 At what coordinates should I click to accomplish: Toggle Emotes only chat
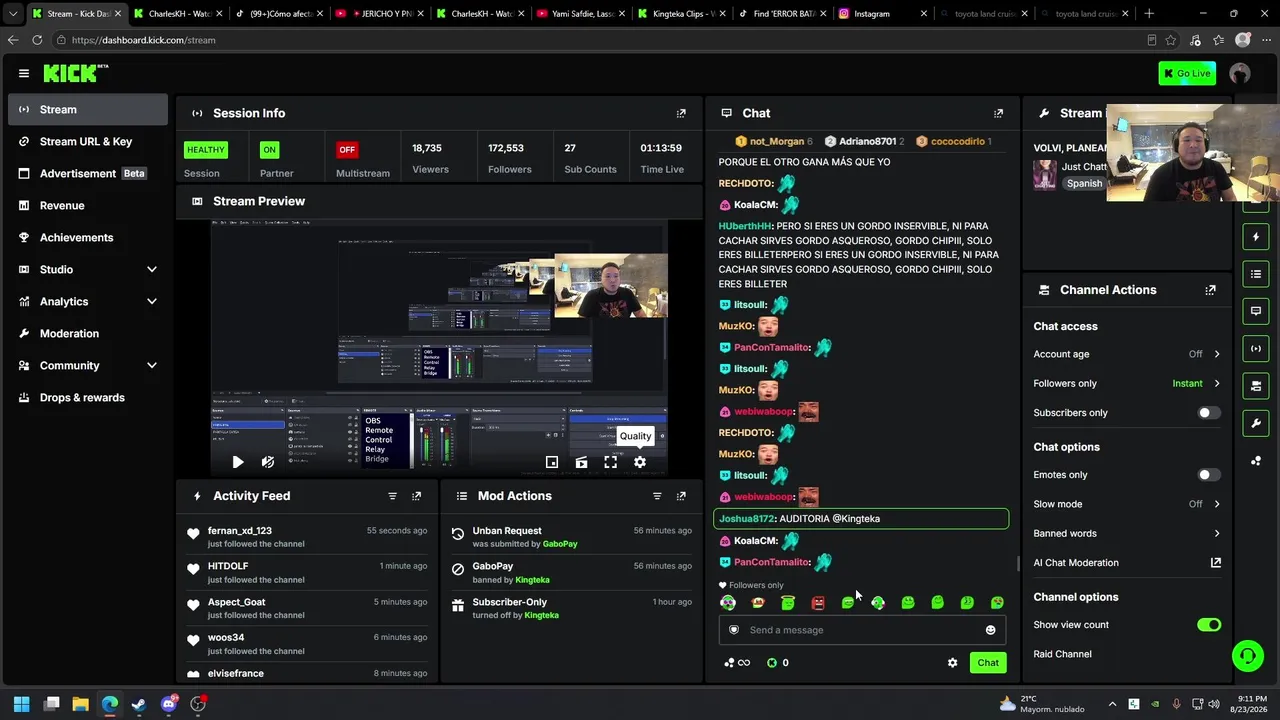1209,475
